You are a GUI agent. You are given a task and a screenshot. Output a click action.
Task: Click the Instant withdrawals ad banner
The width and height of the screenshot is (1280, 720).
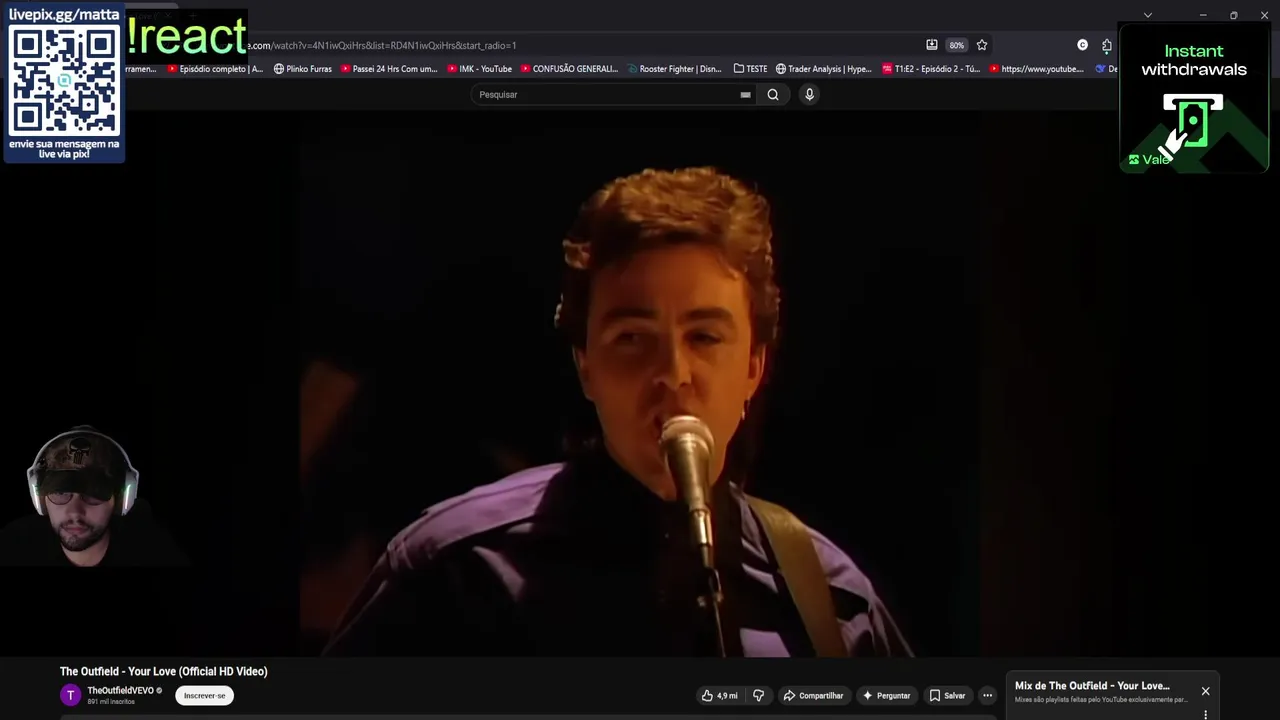pyautogui.click(x=1194, y=98)
